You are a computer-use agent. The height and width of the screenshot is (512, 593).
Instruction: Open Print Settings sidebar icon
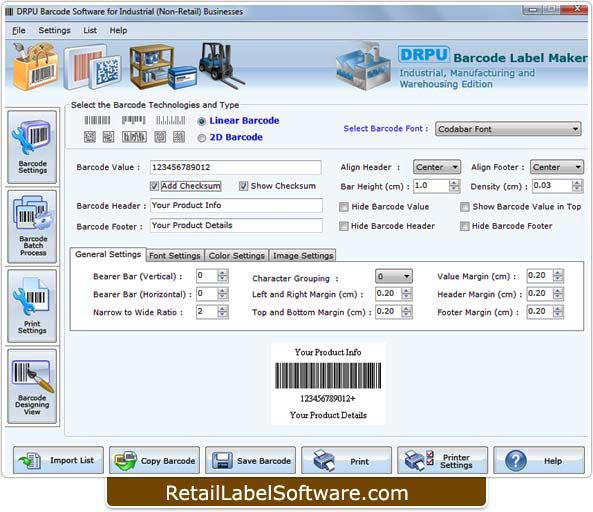pos(32,306)
